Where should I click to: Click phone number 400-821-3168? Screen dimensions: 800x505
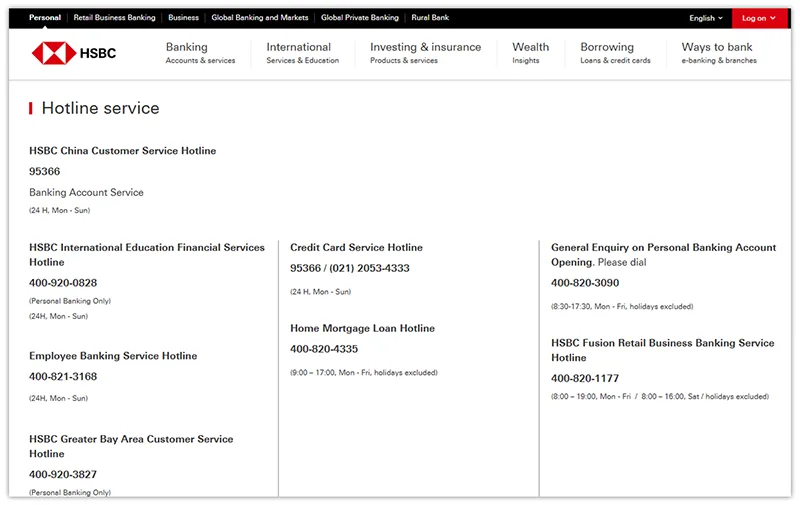coord(63,376)
